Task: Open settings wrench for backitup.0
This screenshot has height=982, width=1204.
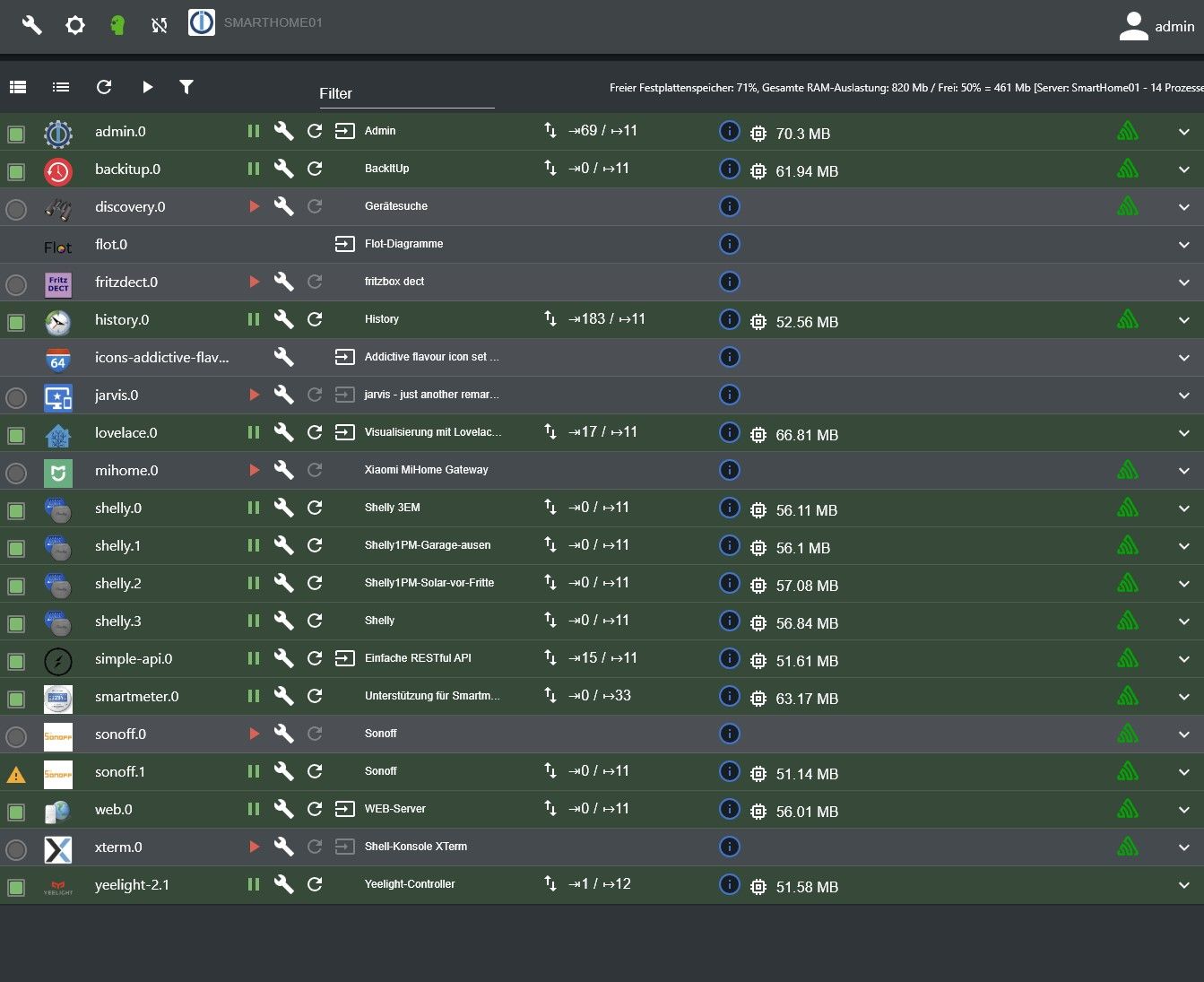Action: (283, 169)
